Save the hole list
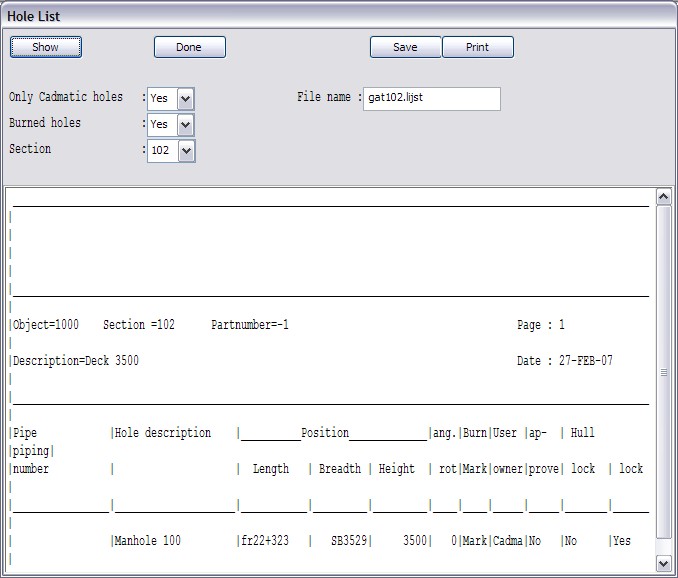The width and height of the screenshot is (678, 578). pos(405,47)
